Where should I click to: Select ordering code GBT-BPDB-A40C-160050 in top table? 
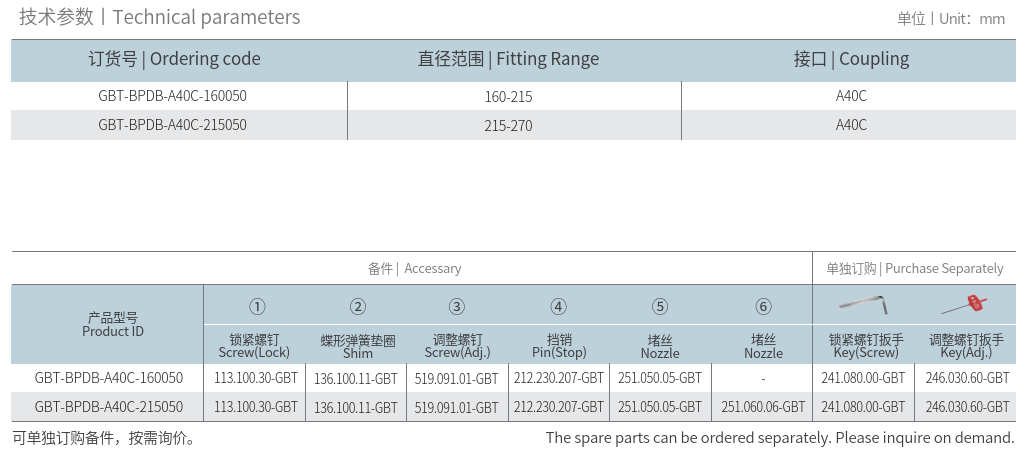click(x=173, y=97)
